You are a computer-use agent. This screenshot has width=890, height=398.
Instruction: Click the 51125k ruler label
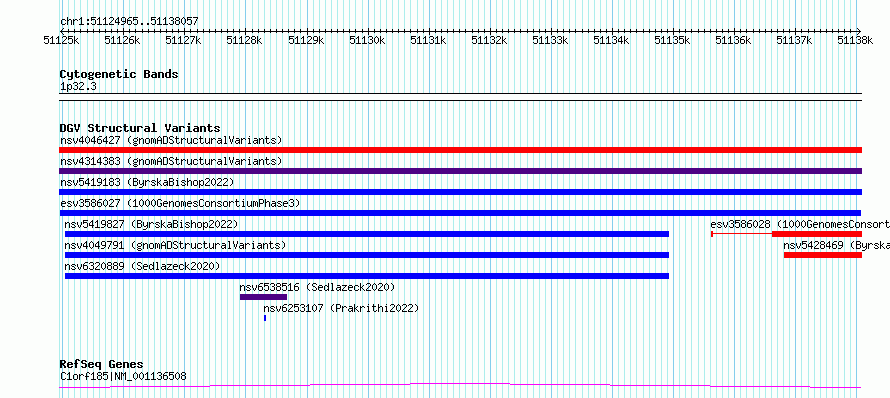[x=61, y=40]
